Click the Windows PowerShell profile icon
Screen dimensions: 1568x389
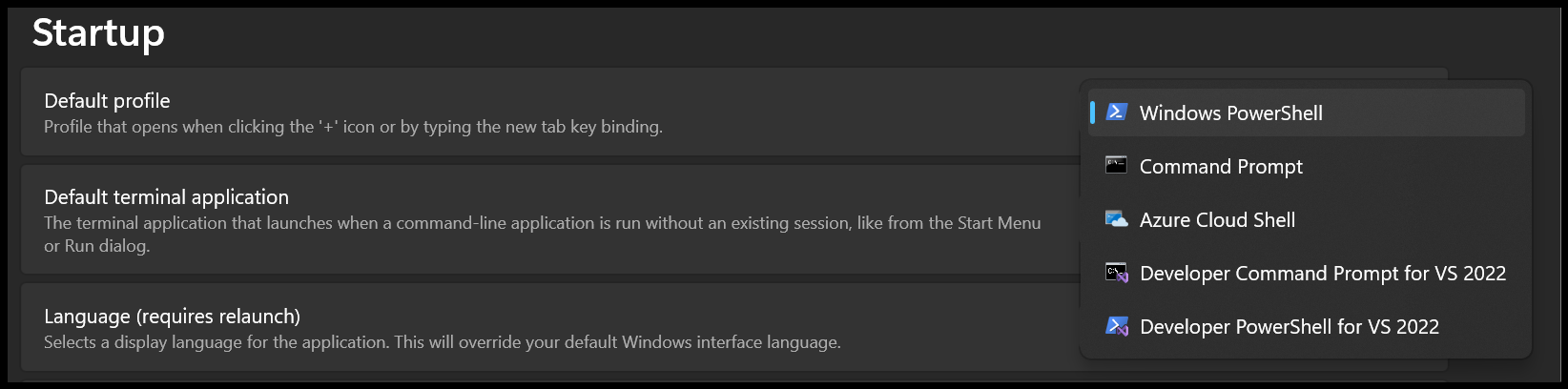(1116, 113)
